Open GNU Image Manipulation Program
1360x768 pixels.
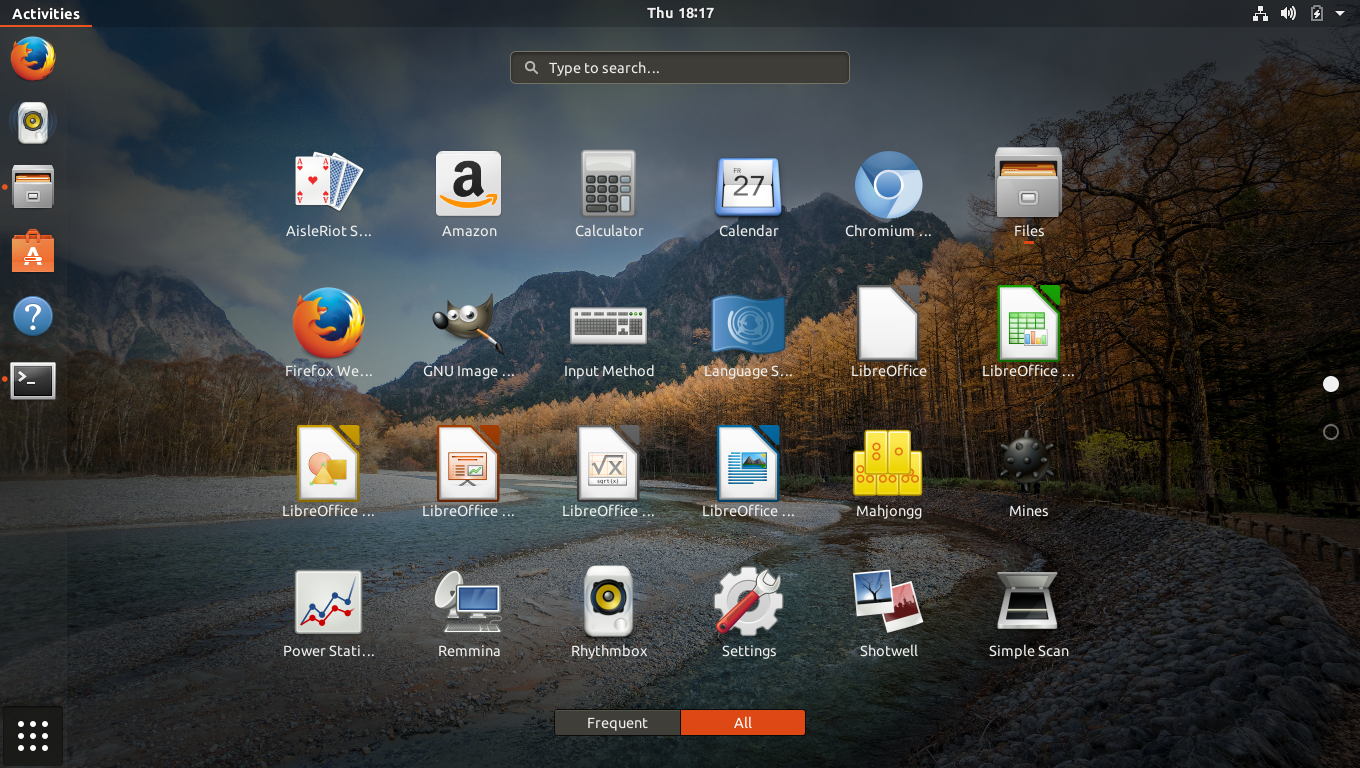click(x=469, y=323)
